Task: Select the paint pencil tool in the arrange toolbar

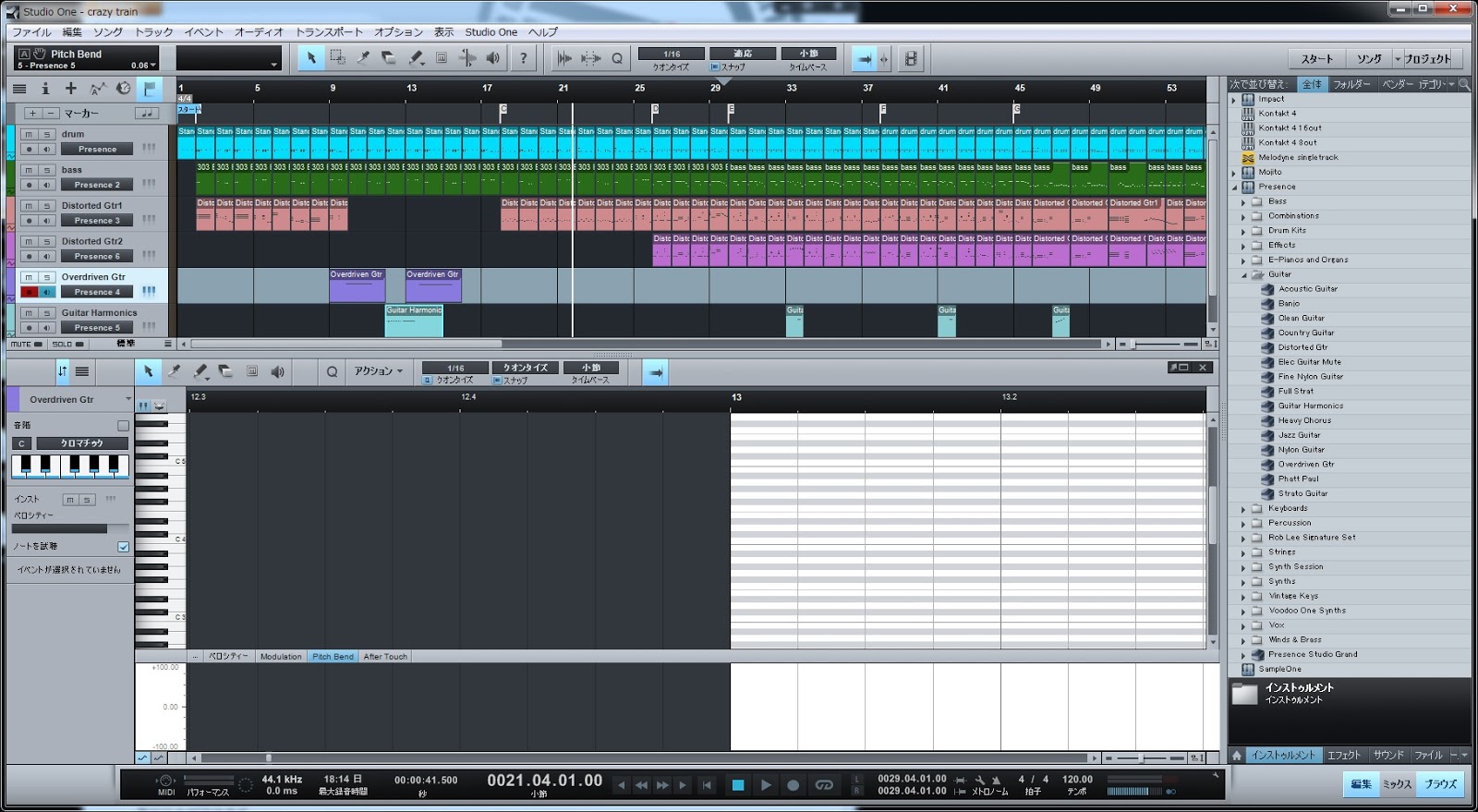Action: coord(416,58)
